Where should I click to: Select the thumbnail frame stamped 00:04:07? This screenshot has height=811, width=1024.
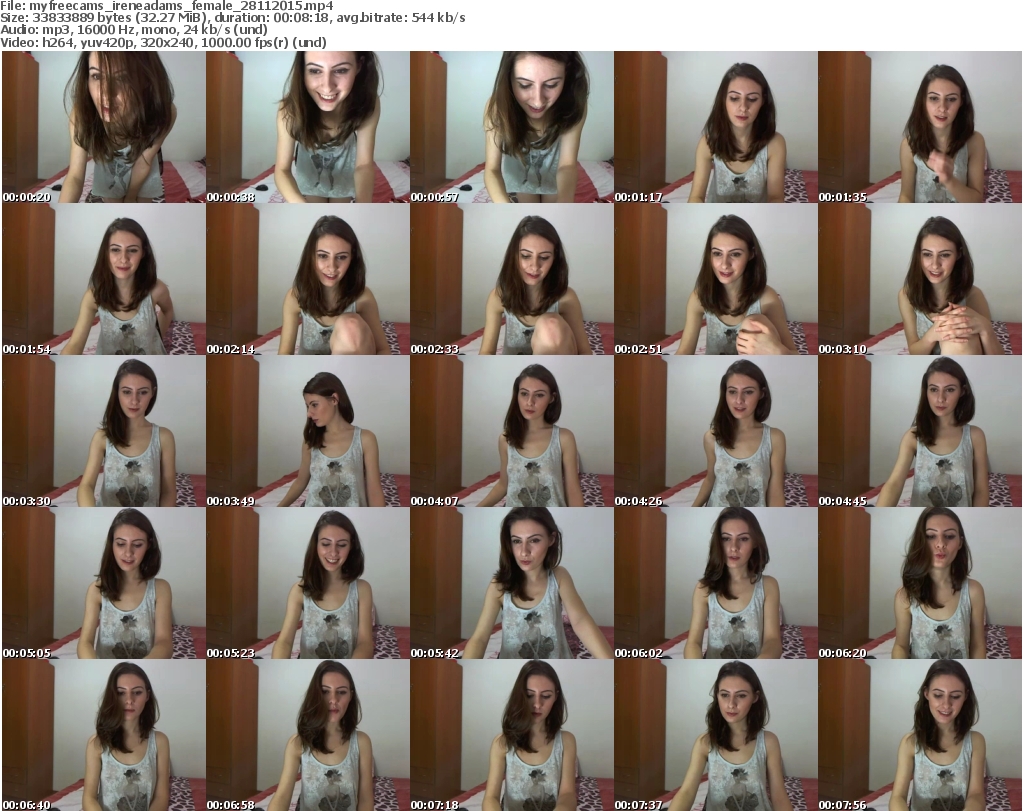tap(512, 431)
